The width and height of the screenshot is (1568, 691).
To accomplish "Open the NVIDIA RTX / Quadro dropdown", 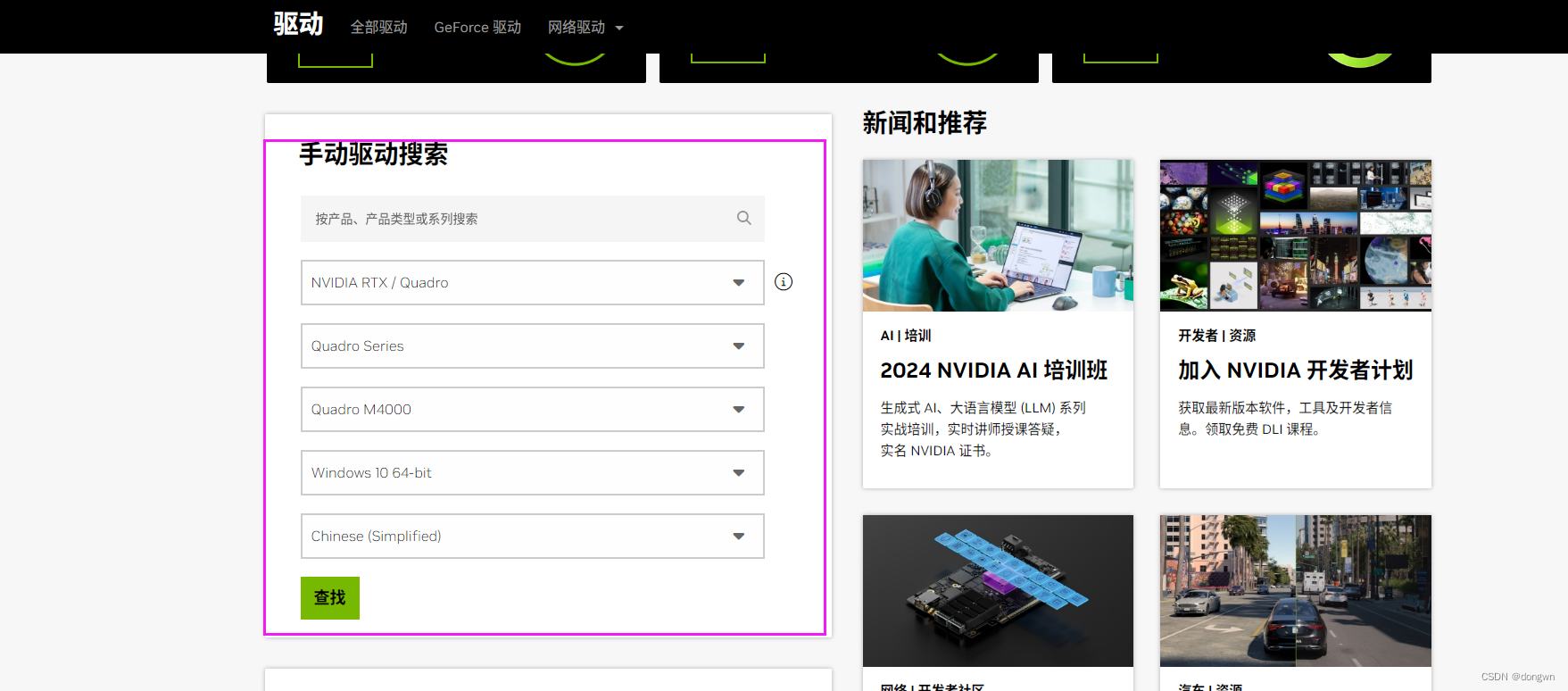I will 532,282.
